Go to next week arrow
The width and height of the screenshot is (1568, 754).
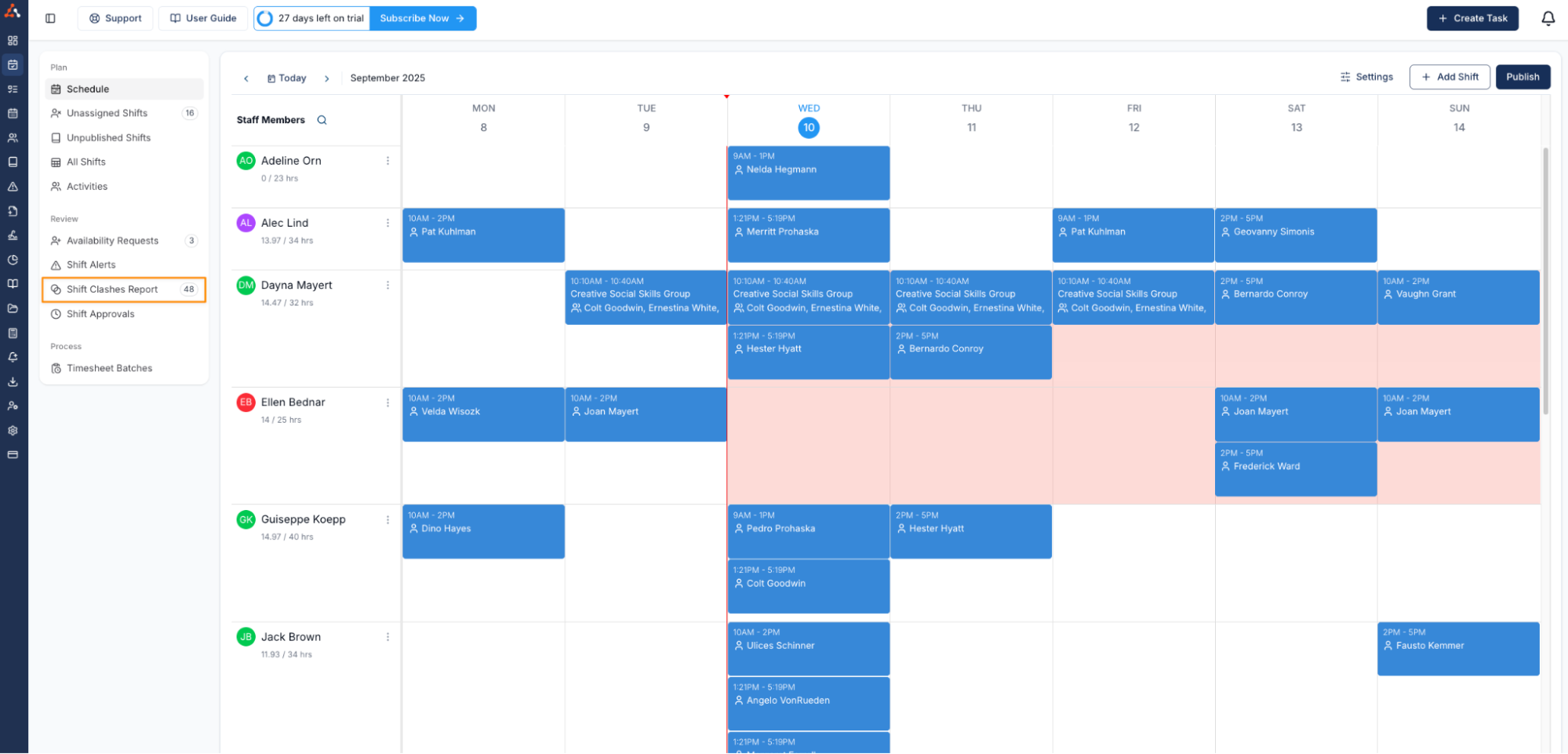click(327, 78)
